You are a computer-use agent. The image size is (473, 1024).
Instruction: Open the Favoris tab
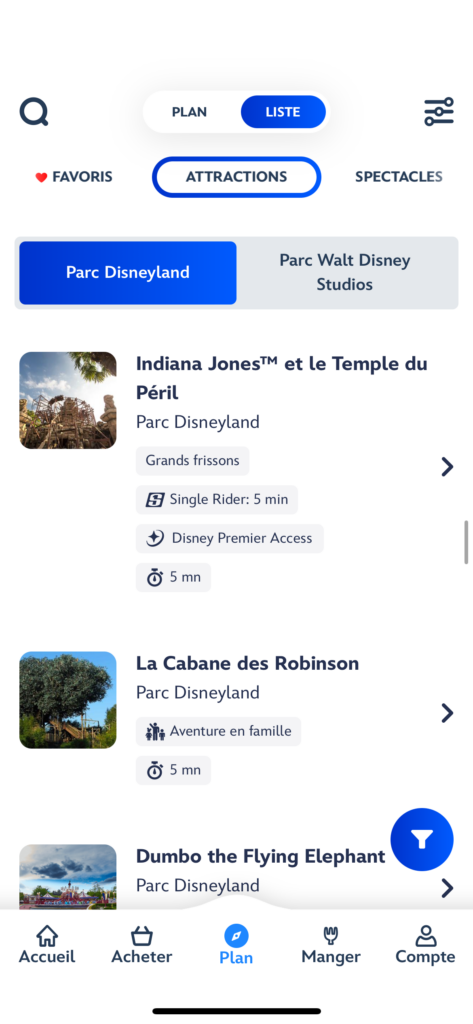[73, 177]
